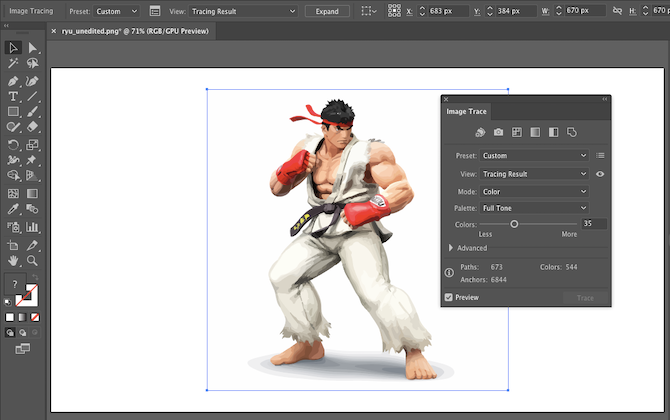
Task: Click the Image Trace panel tab
Action: tap(466, 111)
